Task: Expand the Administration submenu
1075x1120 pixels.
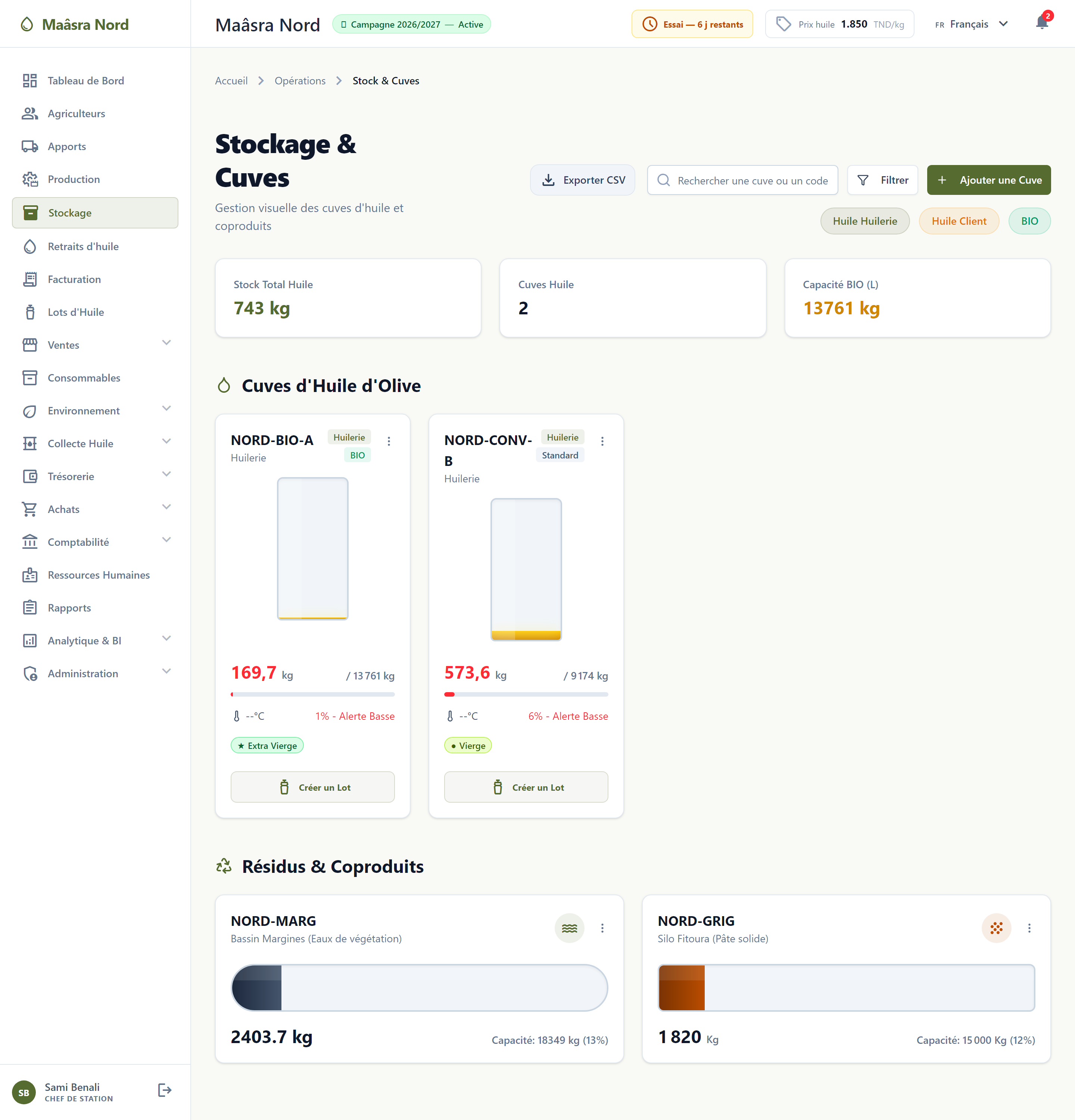Action: [166, 671]
